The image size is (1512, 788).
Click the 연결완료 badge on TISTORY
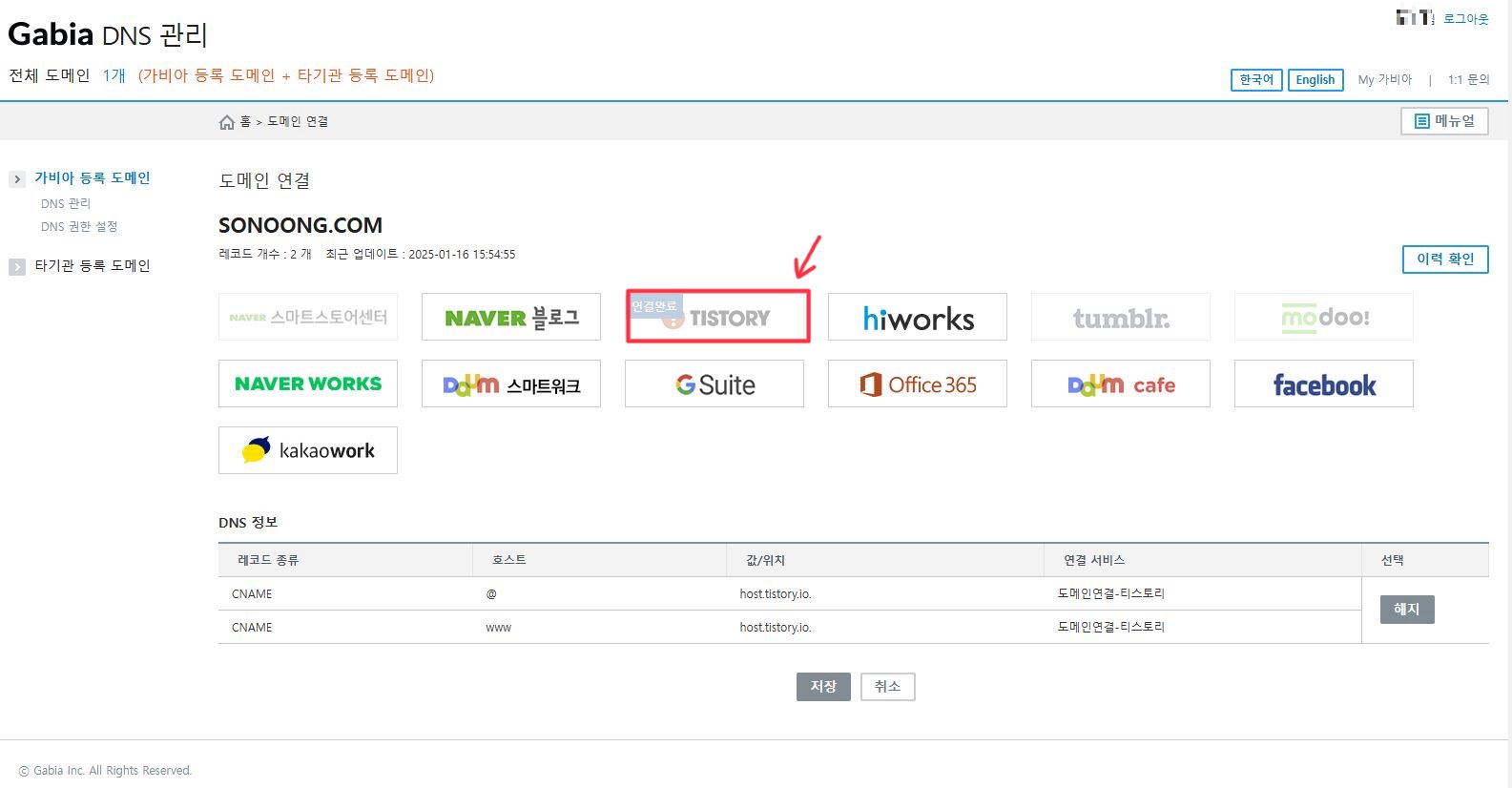[654, 306]
